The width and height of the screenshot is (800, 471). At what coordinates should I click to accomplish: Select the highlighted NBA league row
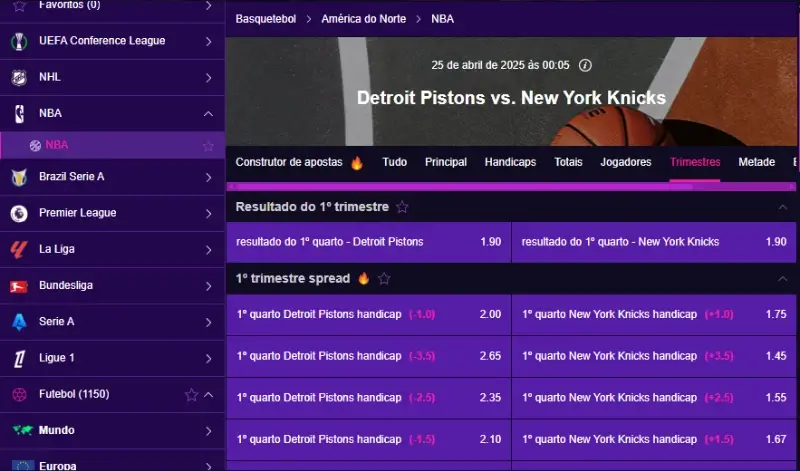[x=112, y=145]
